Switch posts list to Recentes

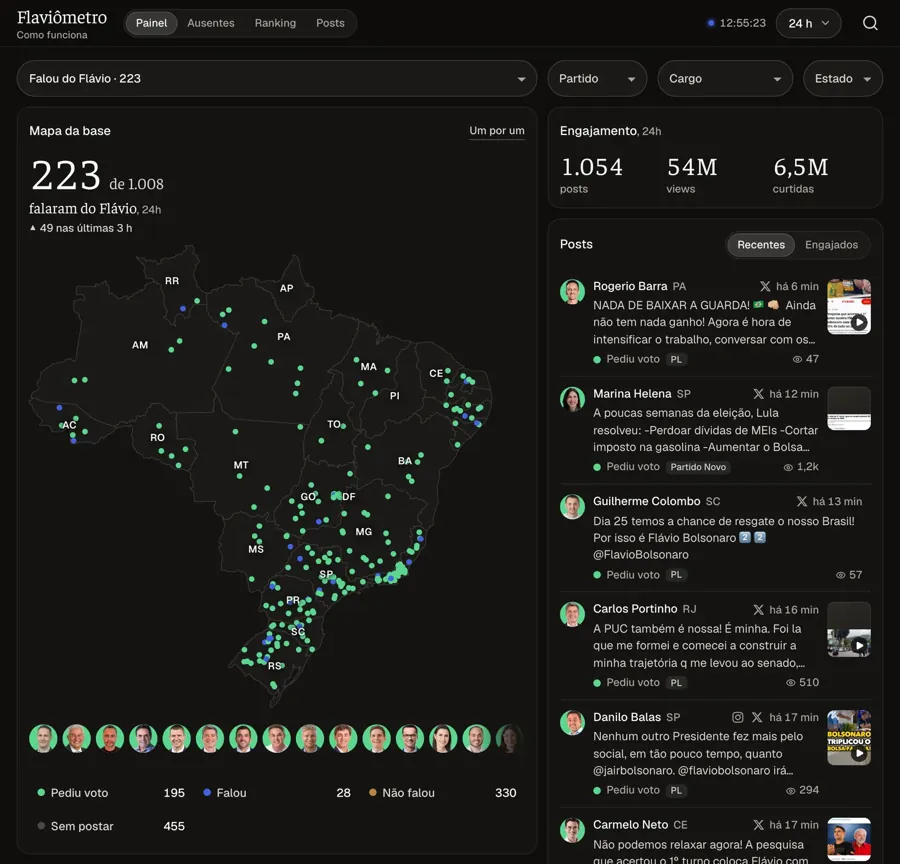[761, 245]
